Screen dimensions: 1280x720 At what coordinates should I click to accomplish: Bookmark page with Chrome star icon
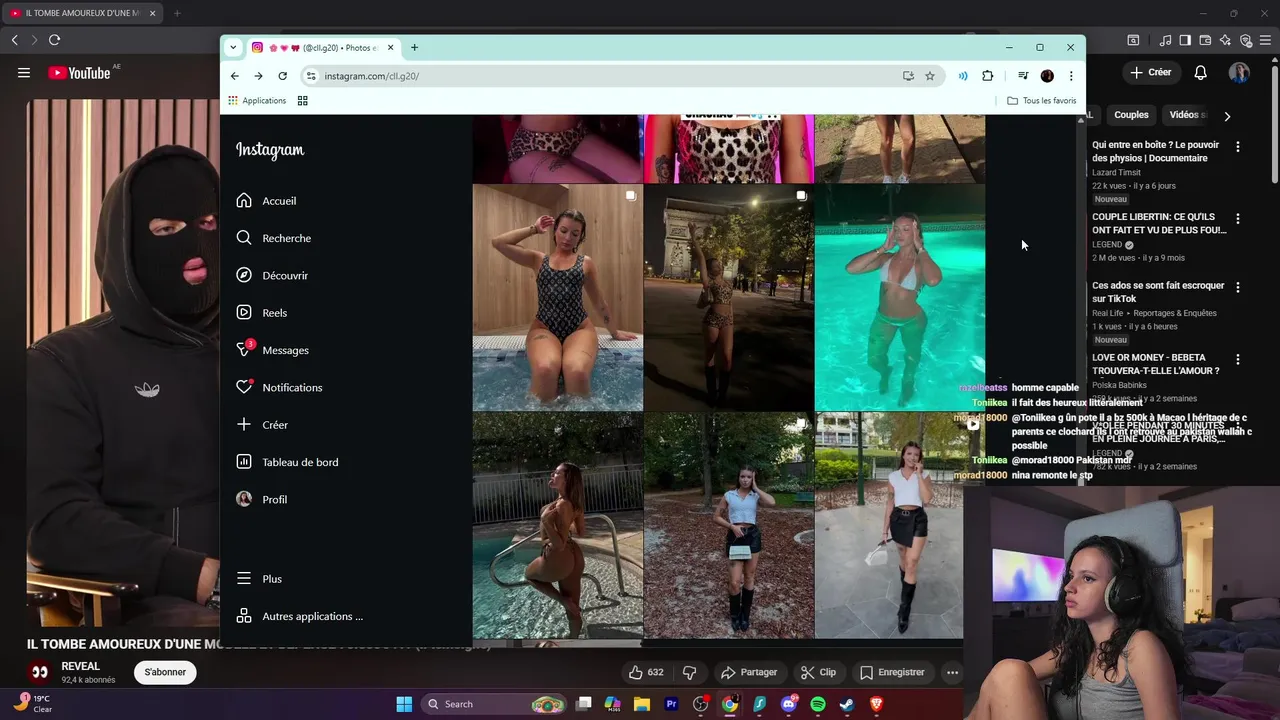pos(930,76)
